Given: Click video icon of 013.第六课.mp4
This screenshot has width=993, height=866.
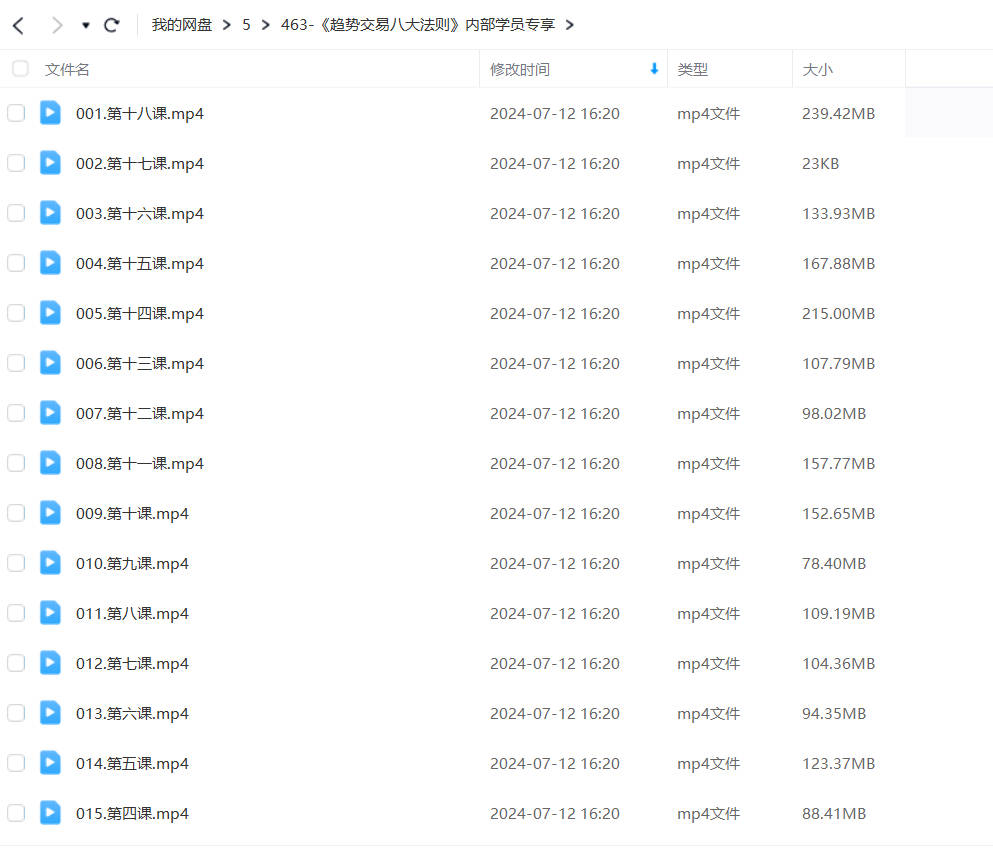Looking at the screenshot, I should click(50, 713).
